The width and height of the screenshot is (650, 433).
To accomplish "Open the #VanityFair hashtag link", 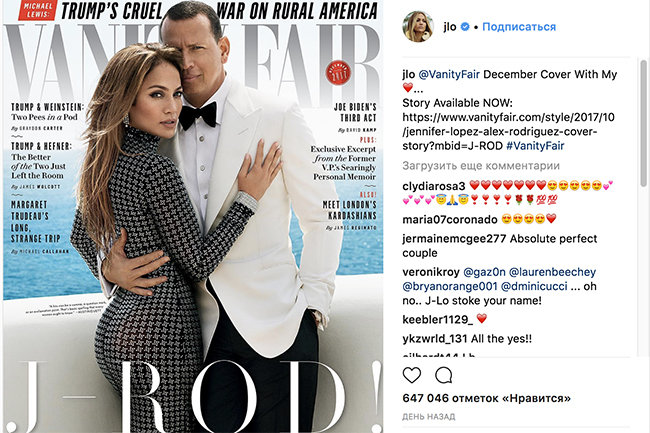I will (535, 146).
